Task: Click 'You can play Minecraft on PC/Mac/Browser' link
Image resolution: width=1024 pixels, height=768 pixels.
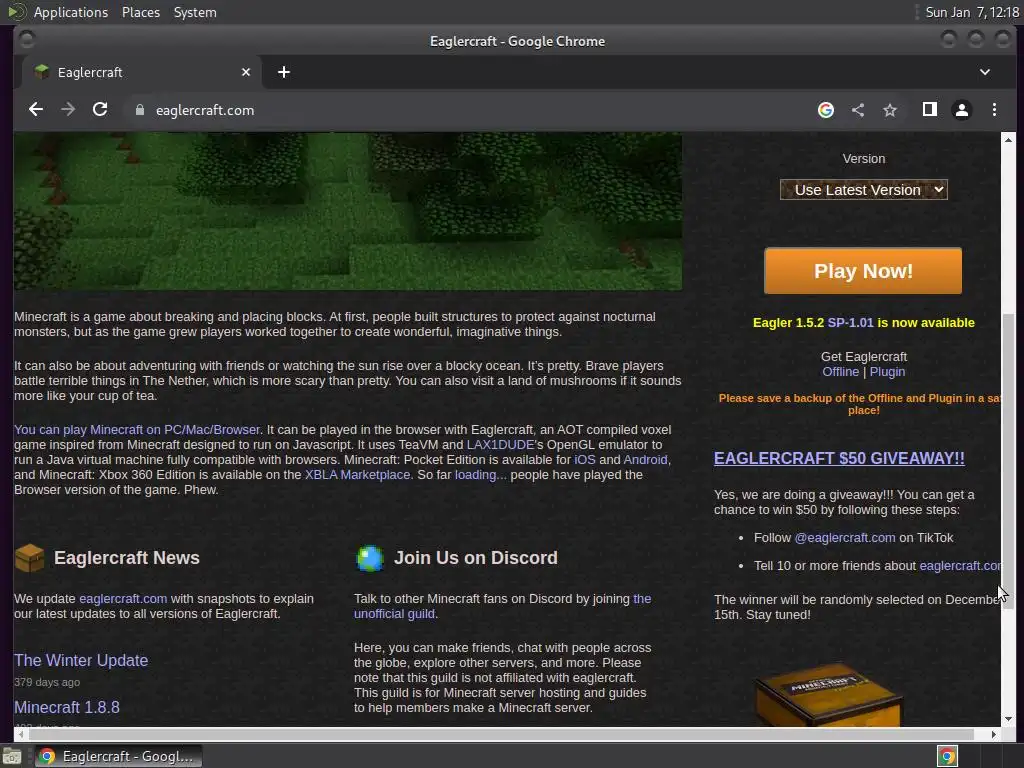Action: click(136, 430)
